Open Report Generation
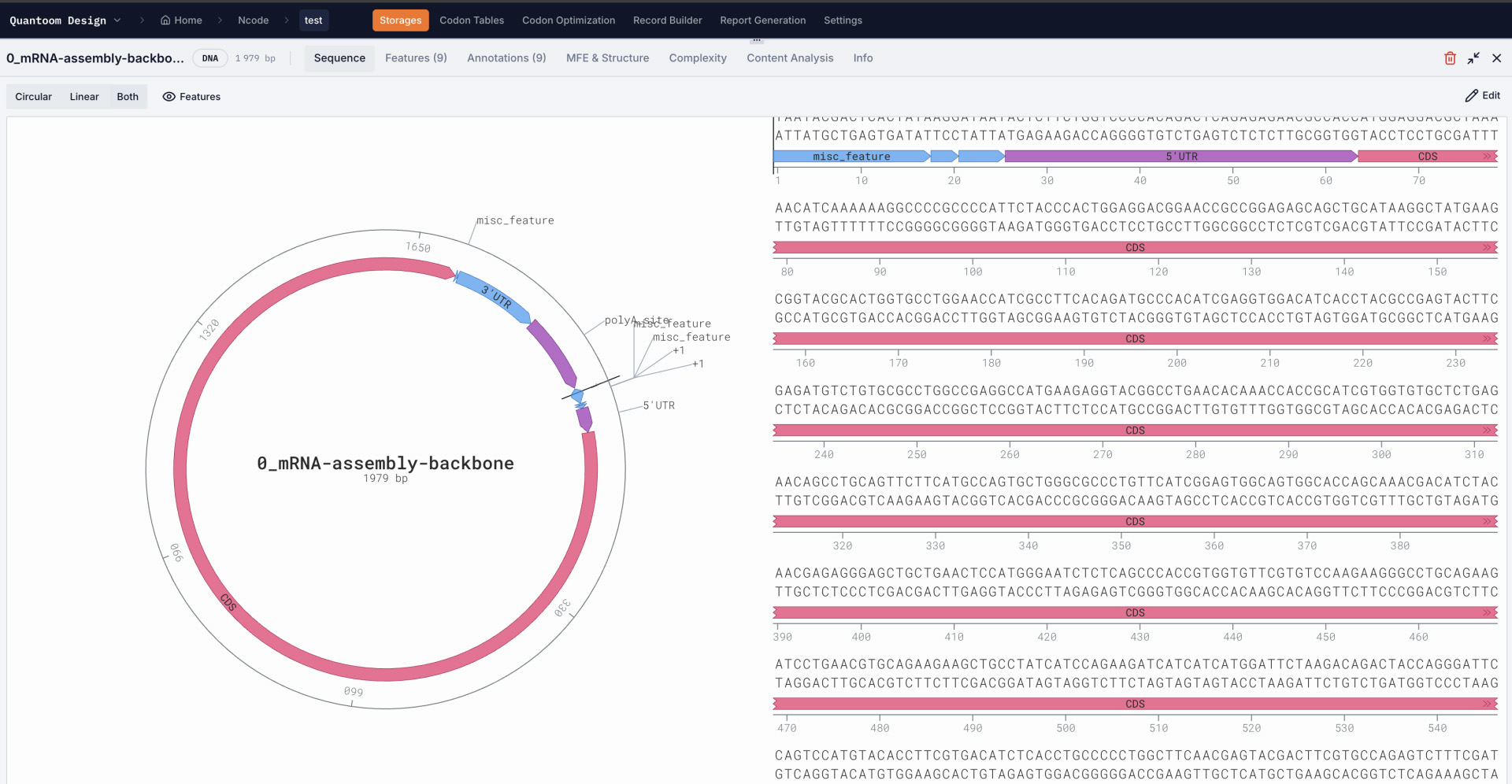 tap(763, 20)
